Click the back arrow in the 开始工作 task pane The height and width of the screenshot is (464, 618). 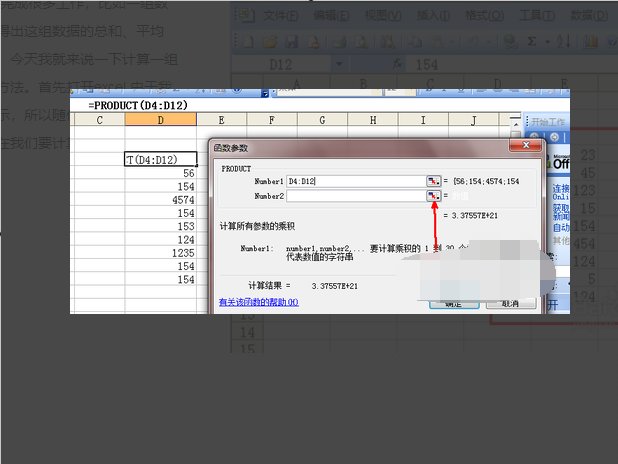534,137
